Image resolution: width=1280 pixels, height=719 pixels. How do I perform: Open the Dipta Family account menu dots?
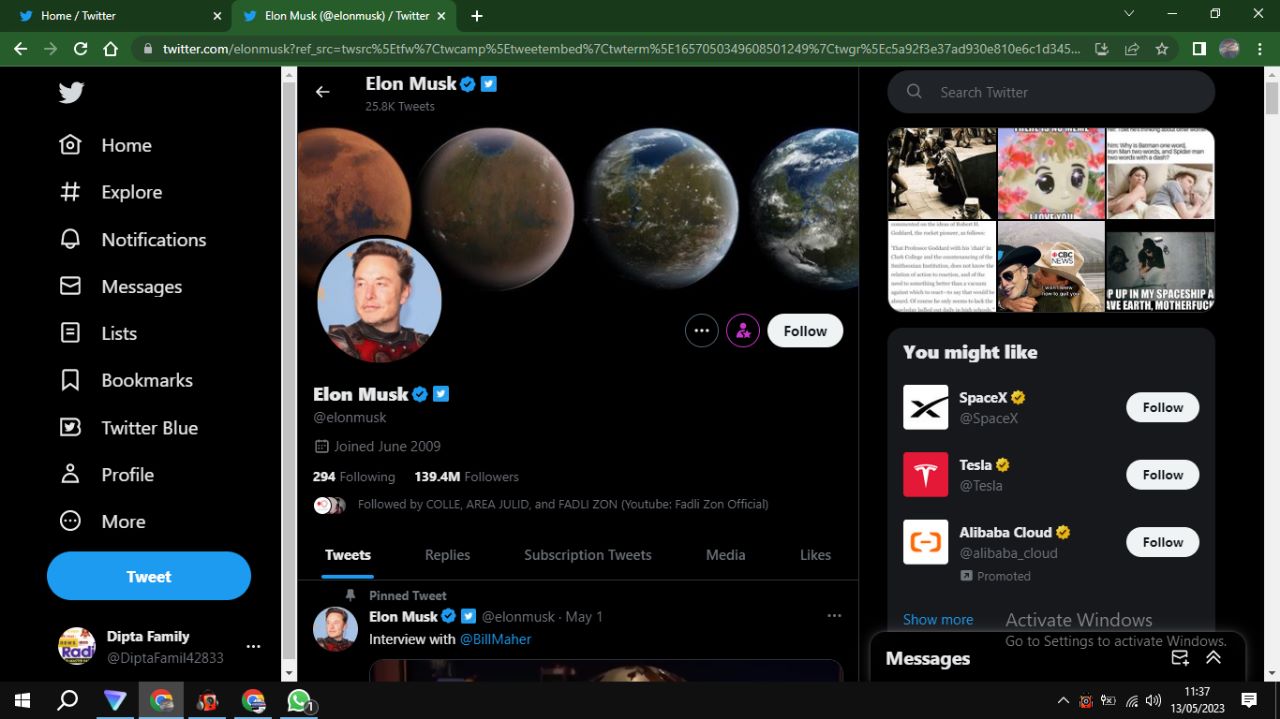click(x=253, y=646)
